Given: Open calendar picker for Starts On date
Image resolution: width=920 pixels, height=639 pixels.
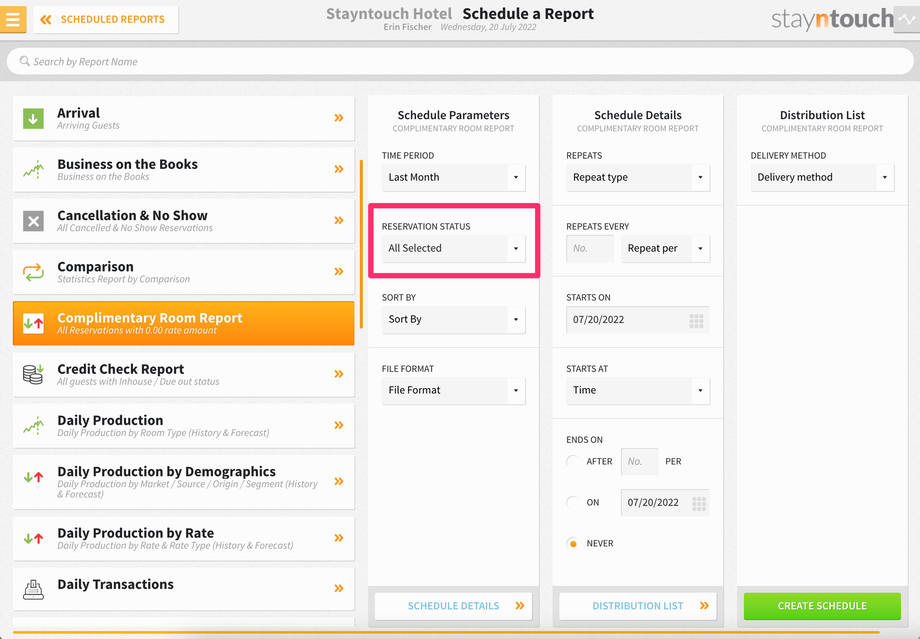Looking at the screenshot, I should (x=696, y=320).
